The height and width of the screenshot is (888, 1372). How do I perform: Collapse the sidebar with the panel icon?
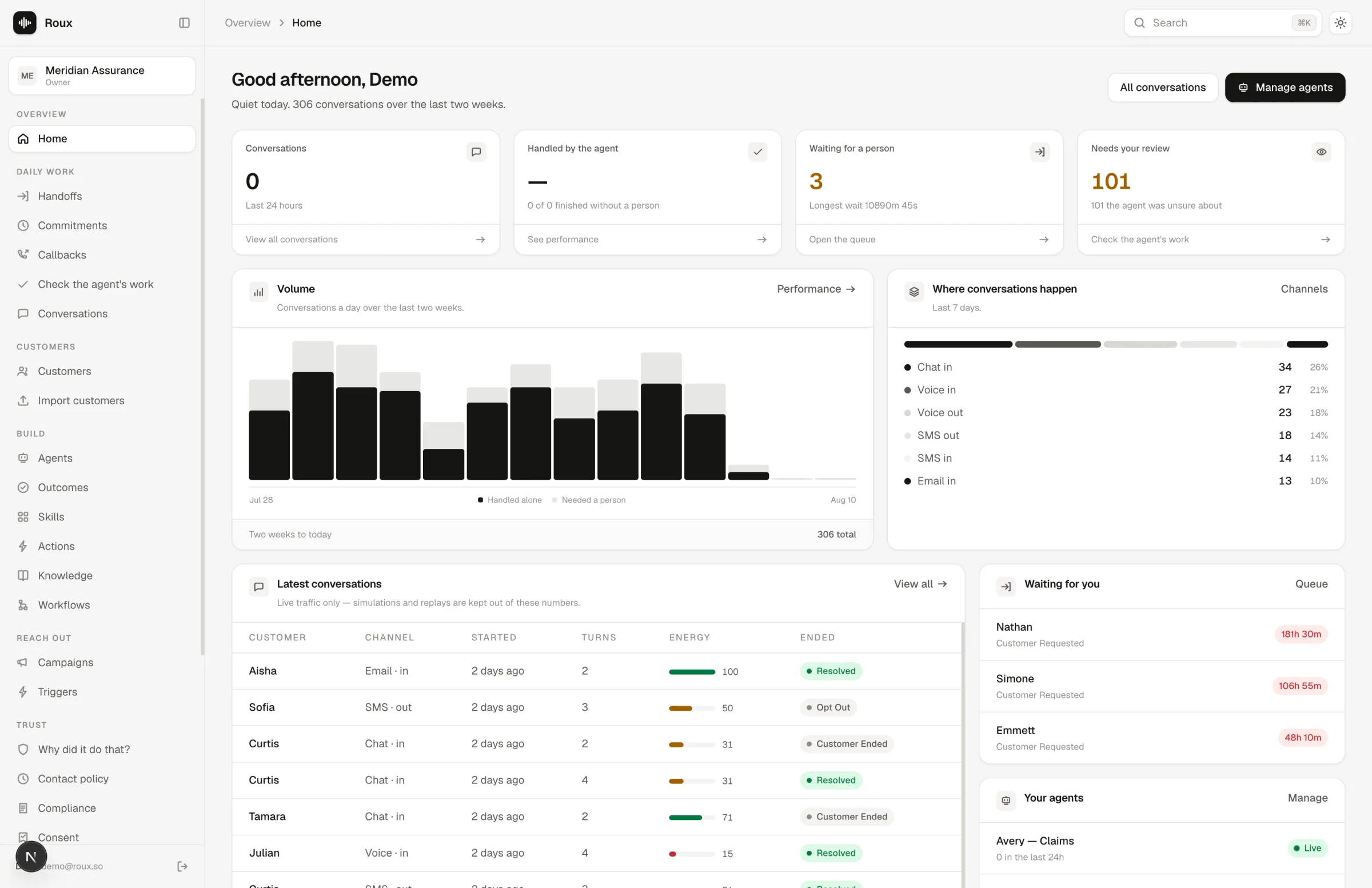pos(185,22)
